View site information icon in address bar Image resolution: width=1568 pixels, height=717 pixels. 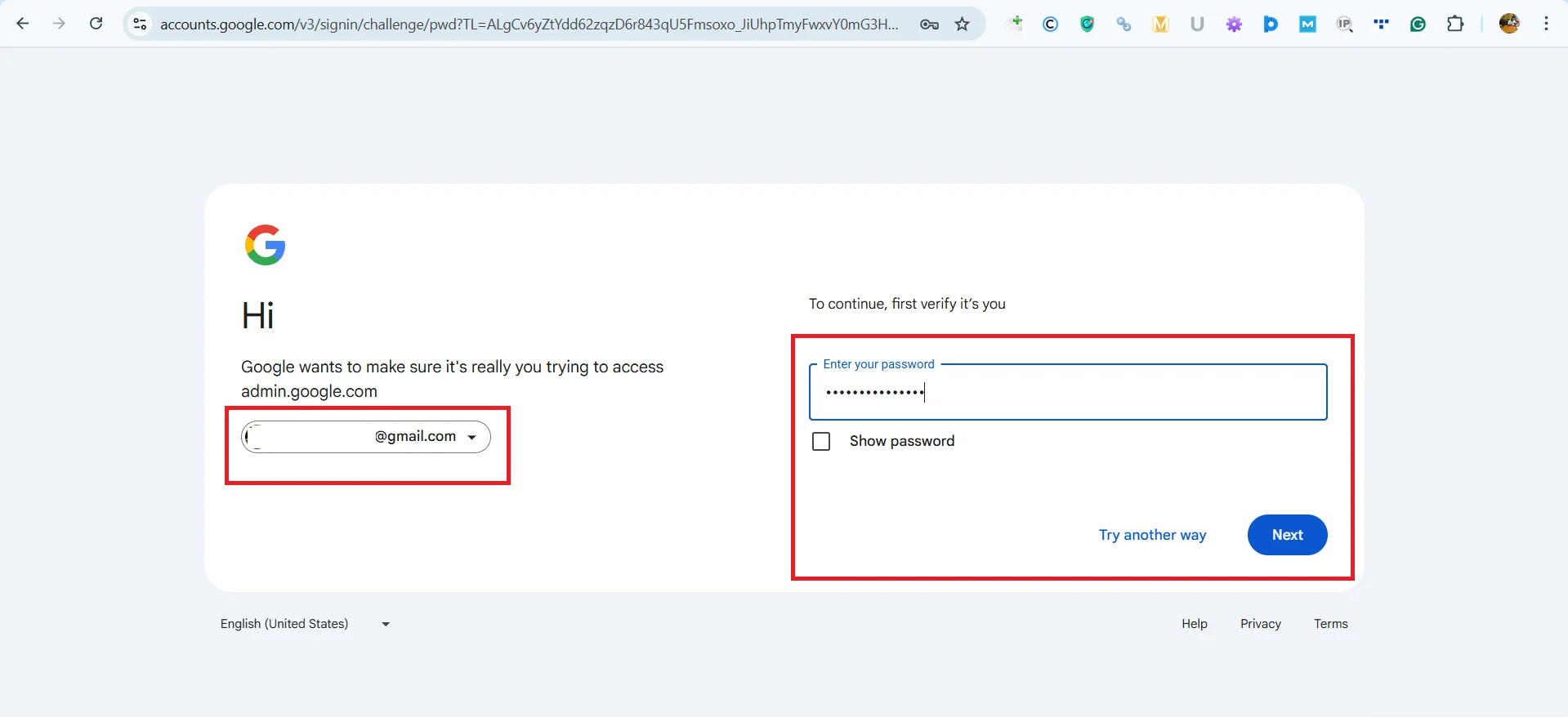[141, 24]
